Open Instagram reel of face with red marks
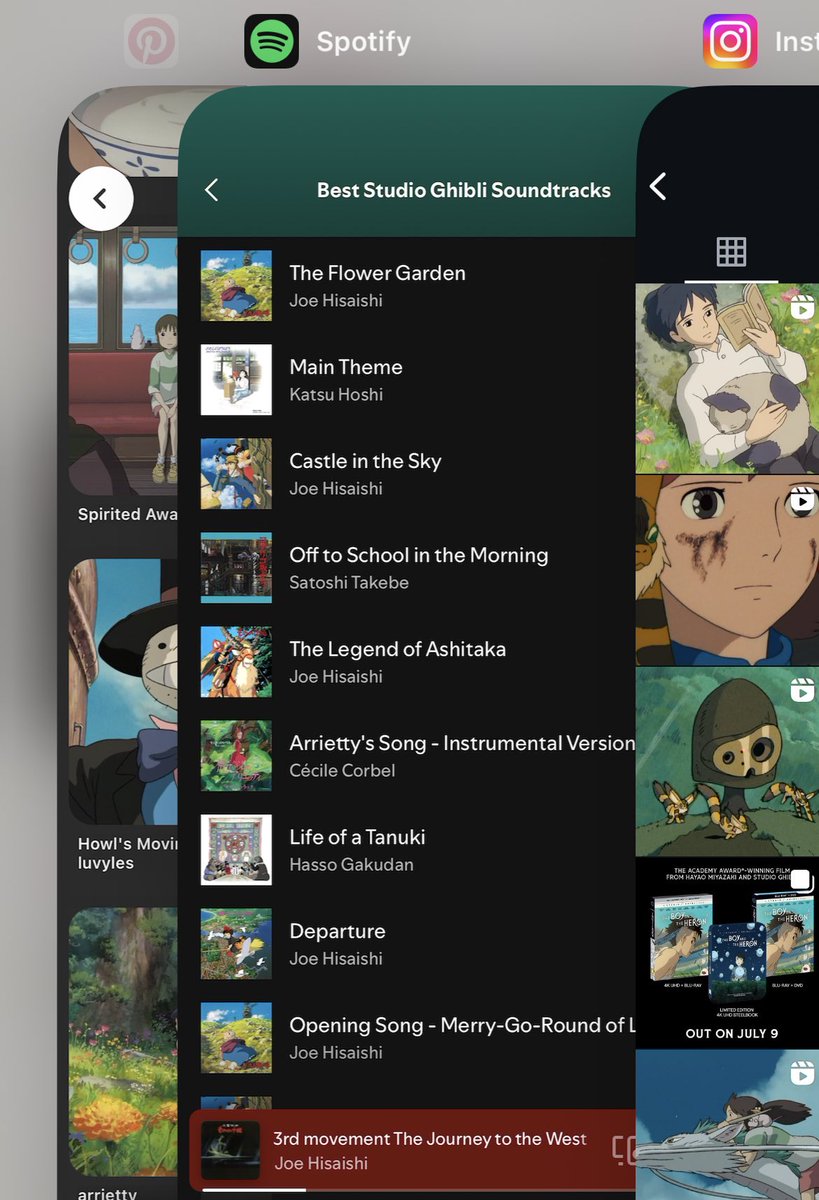Image resolution: width=819 pixels, height=1200 pixels. 727,570
